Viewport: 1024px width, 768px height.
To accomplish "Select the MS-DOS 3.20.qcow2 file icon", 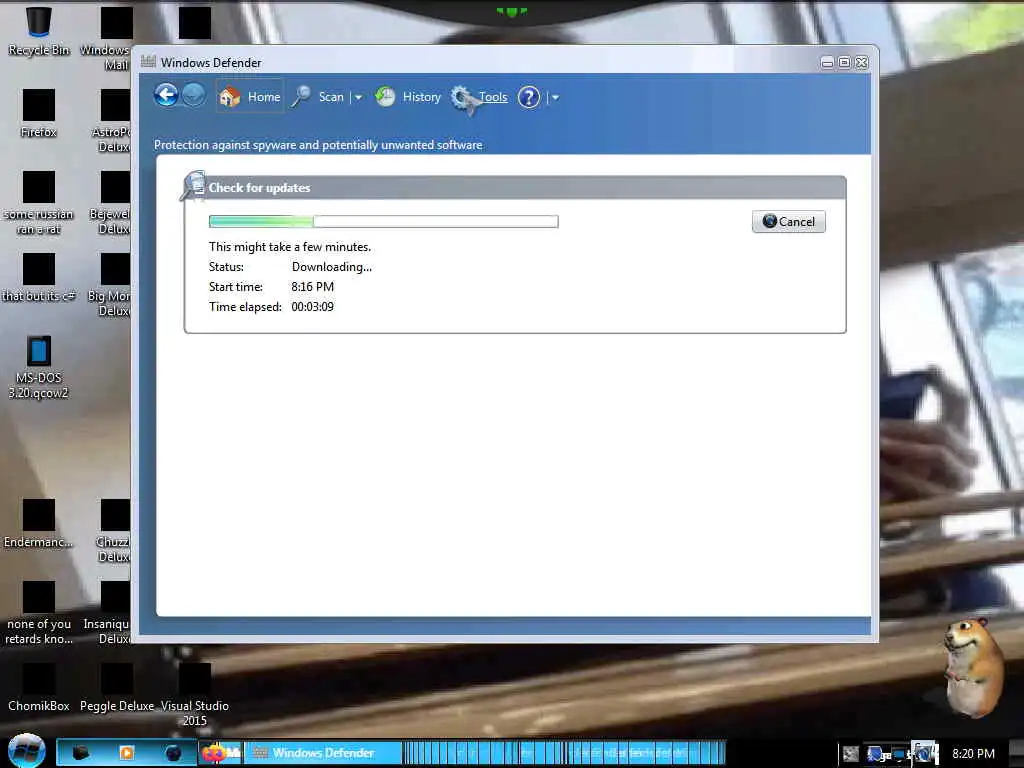I will [x=39, y=366].
